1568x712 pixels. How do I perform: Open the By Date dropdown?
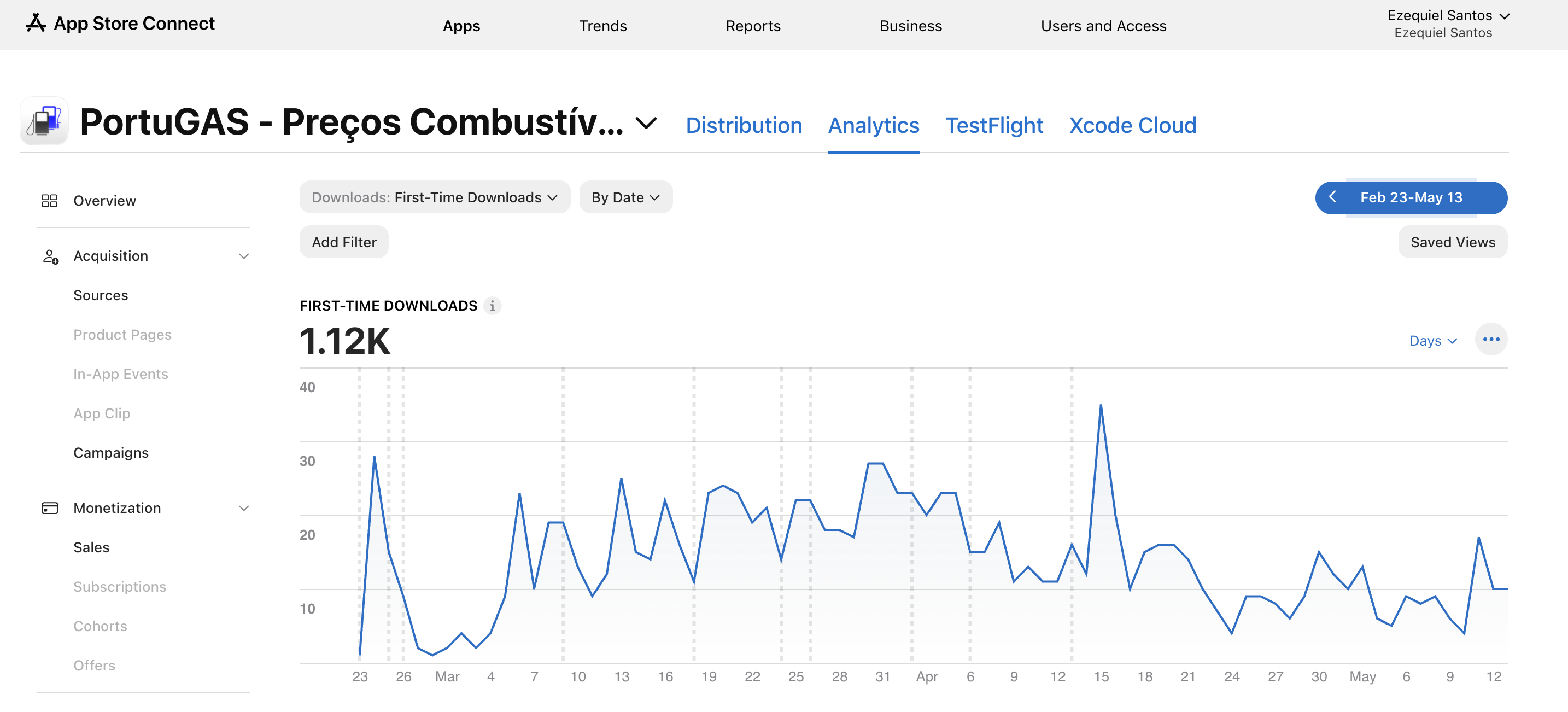tap(626, 197)
